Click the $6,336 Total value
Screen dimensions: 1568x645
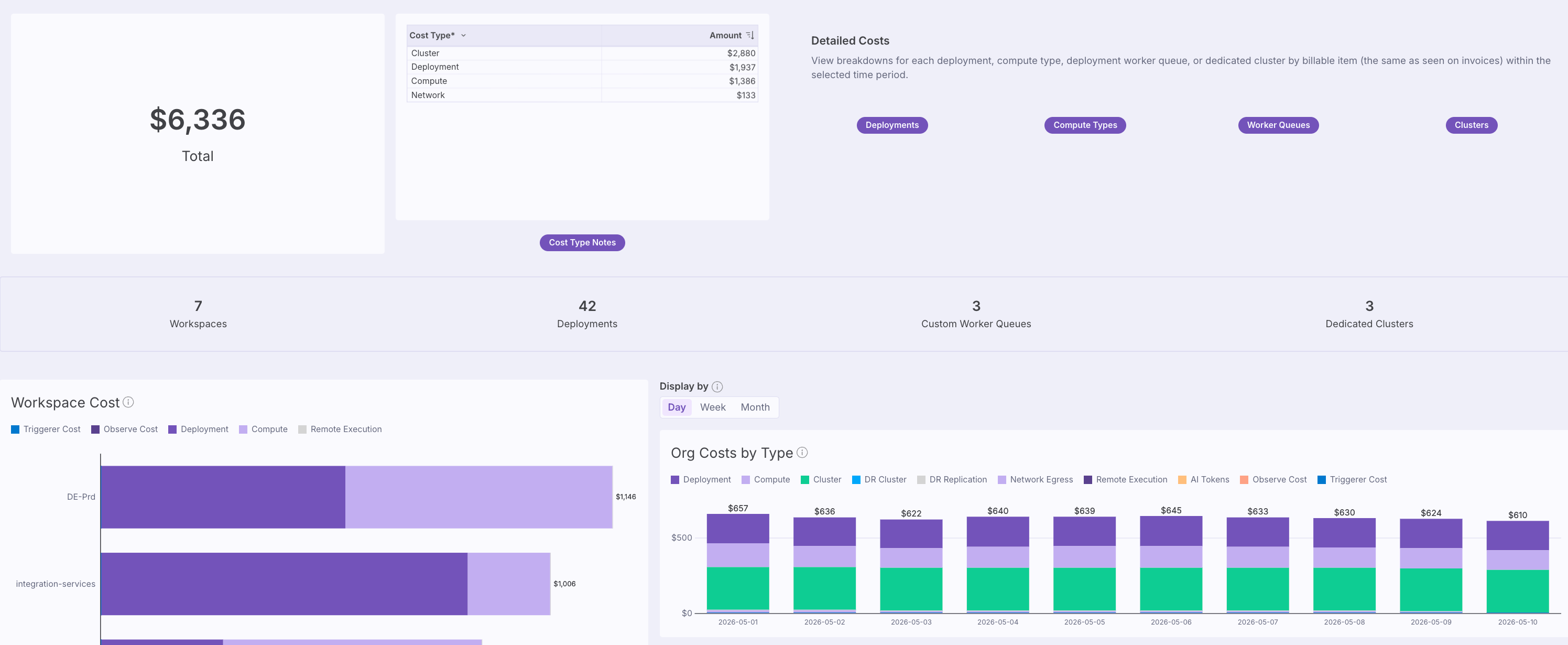(197, 120)
